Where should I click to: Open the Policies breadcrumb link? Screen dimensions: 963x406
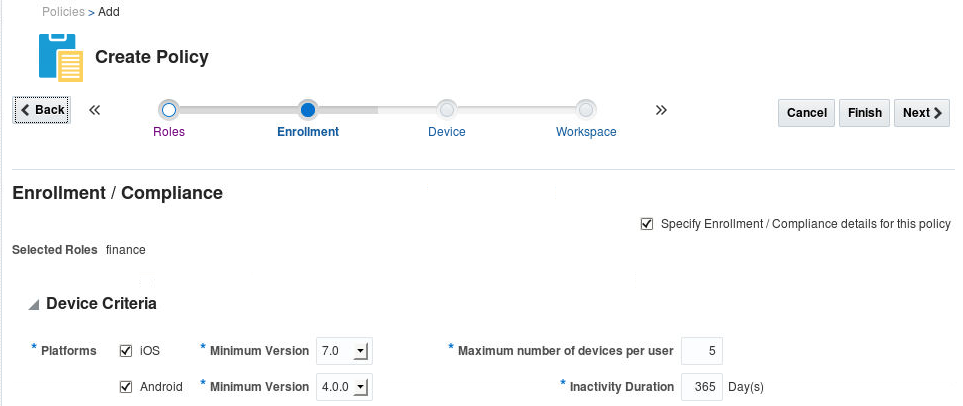click(x=63, y=12)
